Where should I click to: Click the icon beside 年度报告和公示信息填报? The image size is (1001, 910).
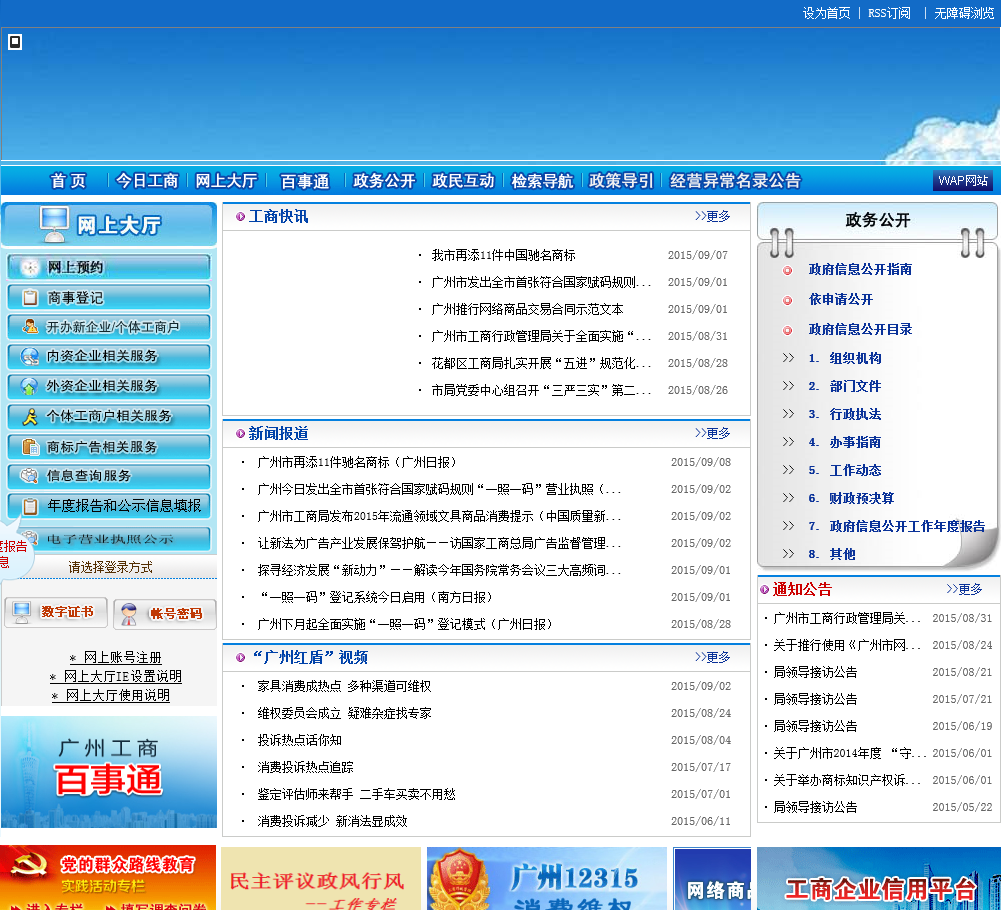pyautogui.click(x=29, y=506)
